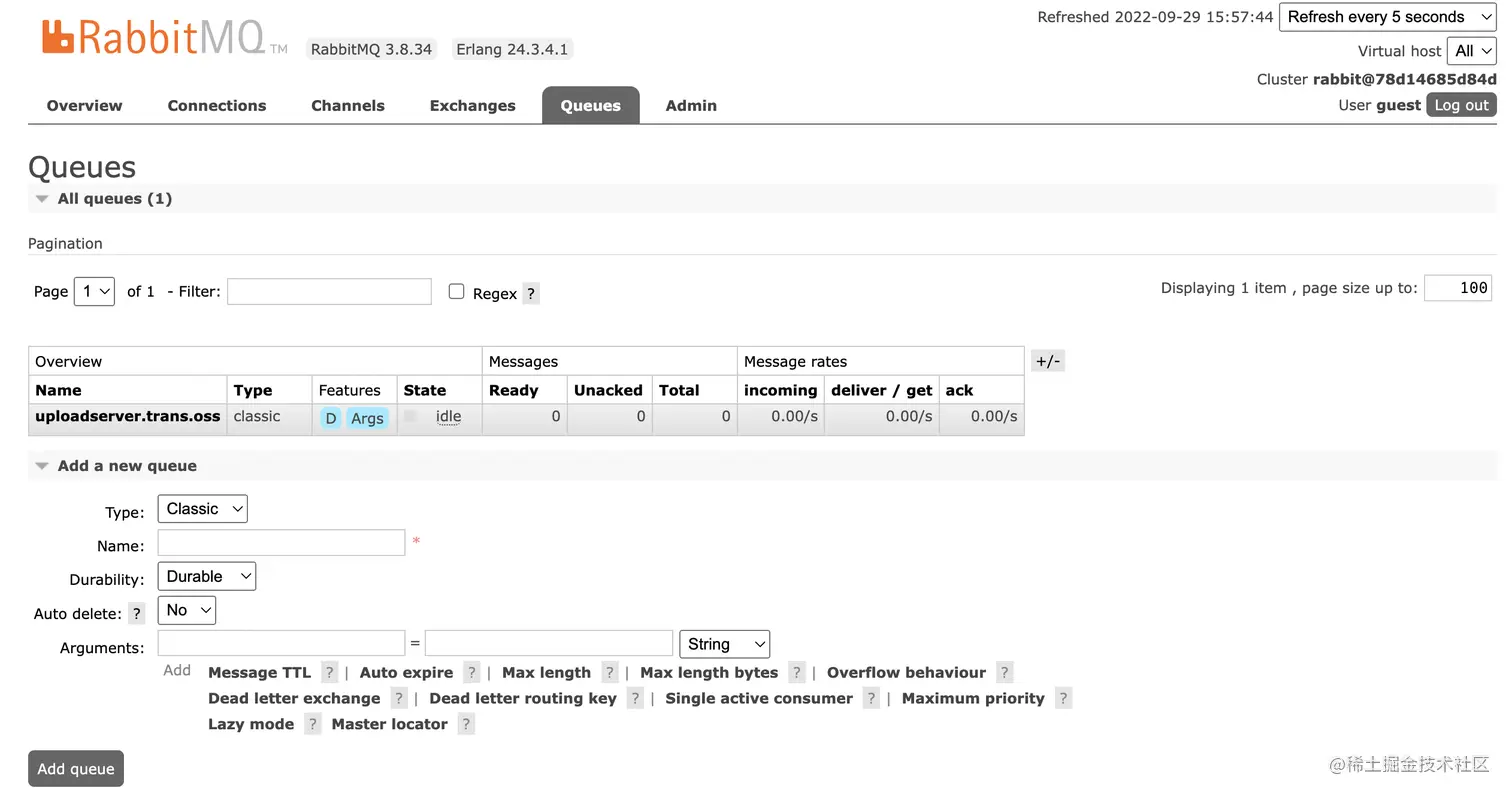
Task: Open the uploadserver.trans.oss queue
Action: click(x=128, y=417)
